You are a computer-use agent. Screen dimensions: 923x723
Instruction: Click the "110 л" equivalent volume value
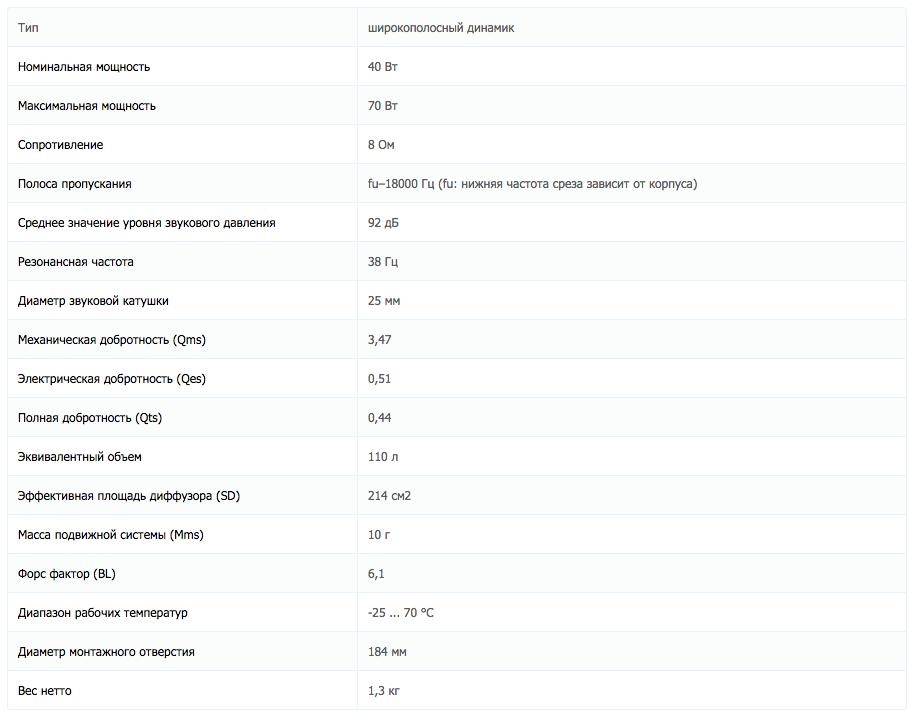(x=383, y=457)
